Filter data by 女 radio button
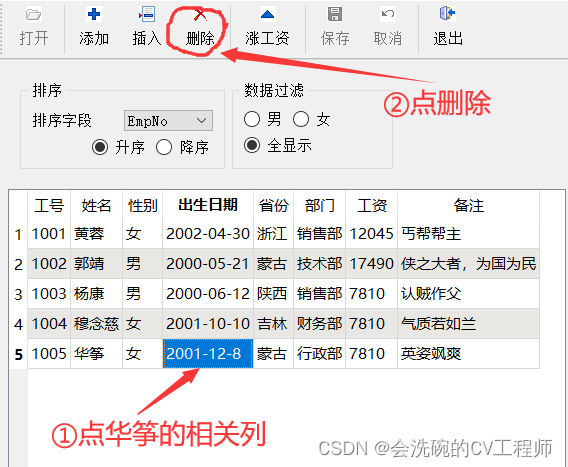The width and height of the screenshot is (568, 467). (301, 119)
